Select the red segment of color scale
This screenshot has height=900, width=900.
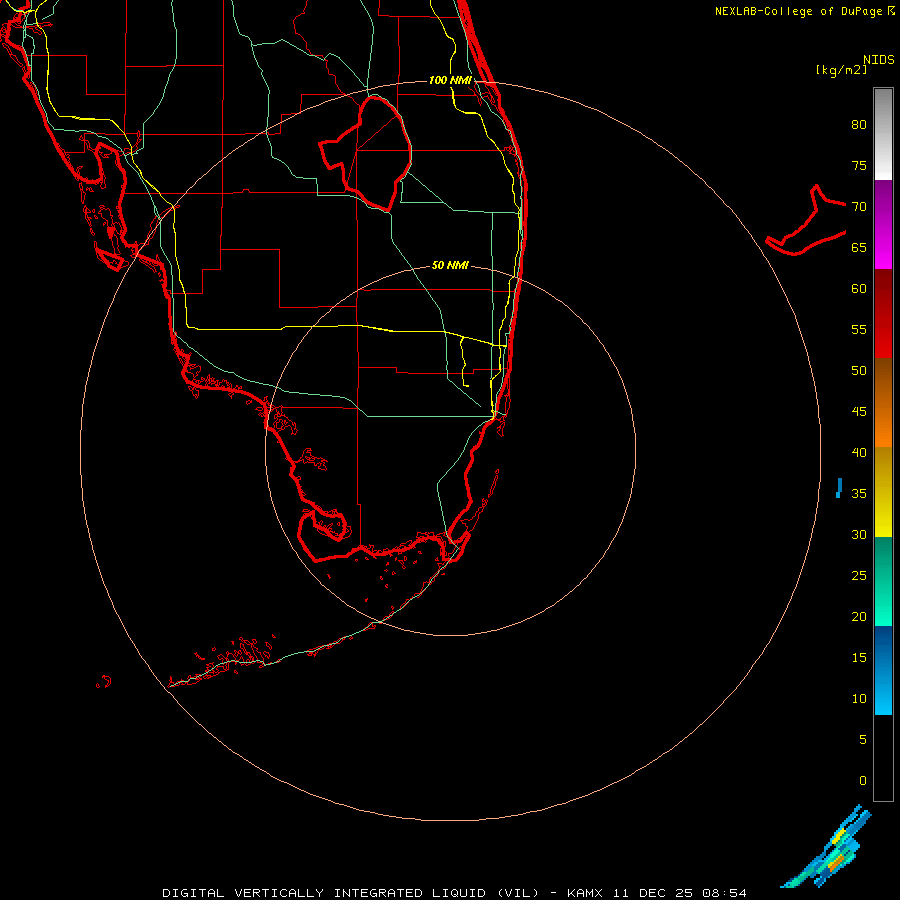point(883,313)
